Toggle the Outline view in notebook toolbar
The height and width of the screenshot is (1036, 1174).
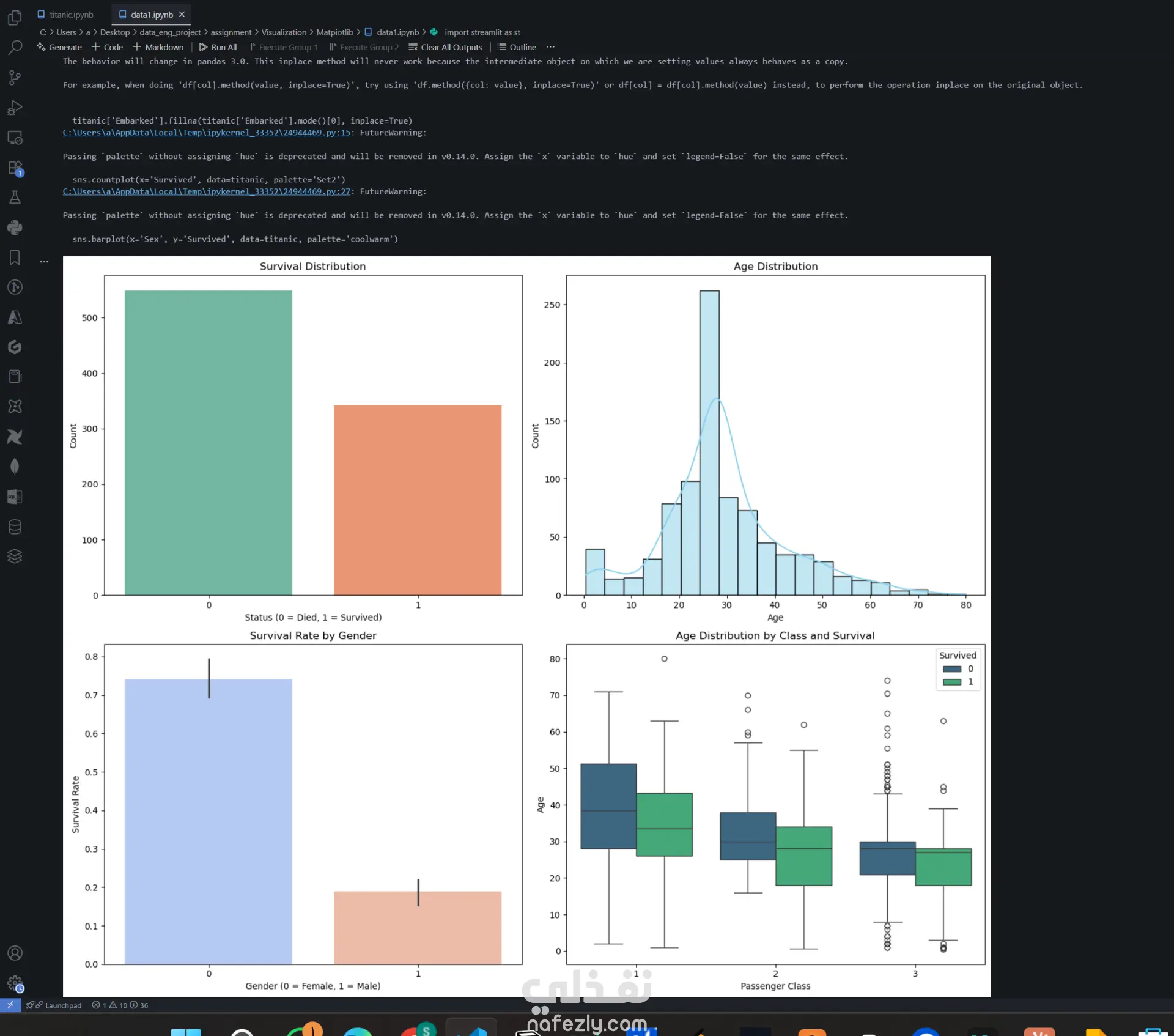[x=517, y=47]
